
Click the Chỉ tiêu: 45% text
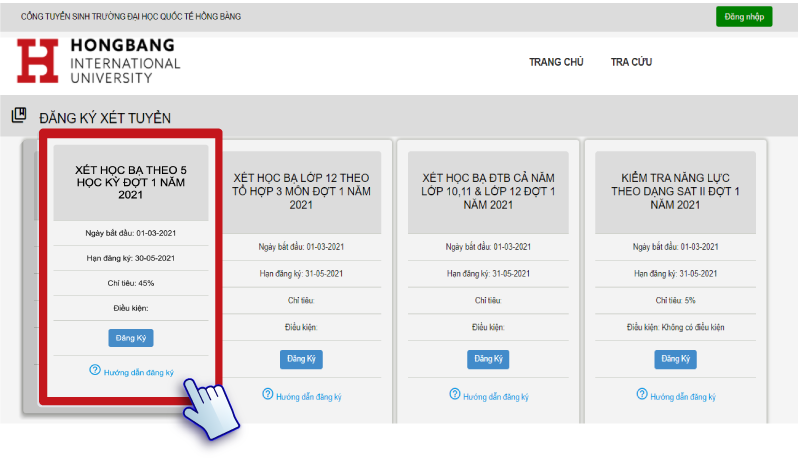(x=131, y=283)
